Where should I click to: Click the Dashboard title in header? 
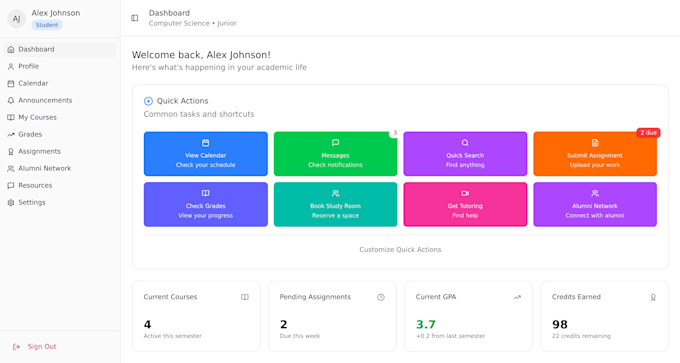(x=169, y=13)
